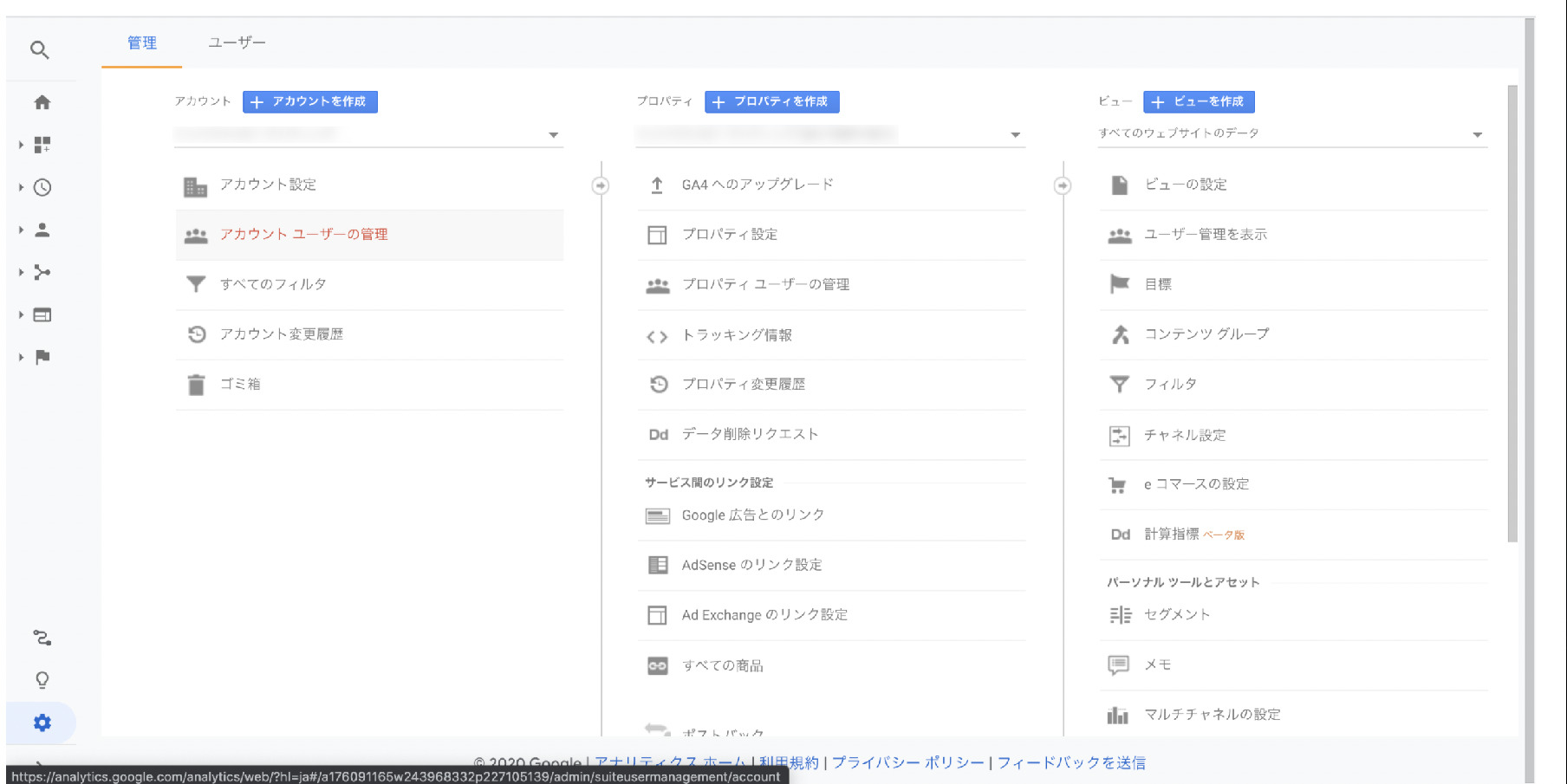Select the Conversions flag icon

[x=43, y=356]
